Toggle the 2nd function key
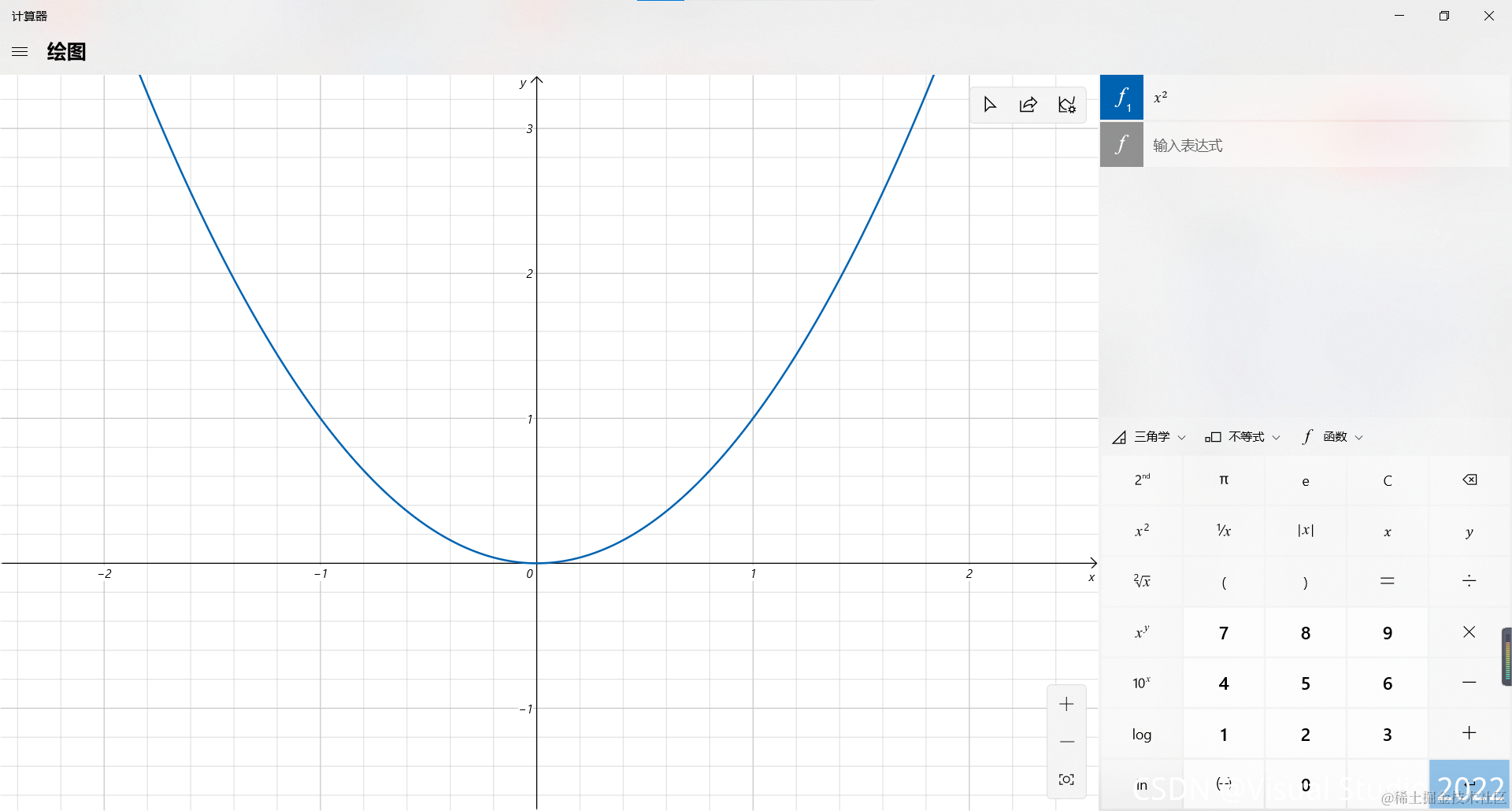 click(x=1142, y=480)
